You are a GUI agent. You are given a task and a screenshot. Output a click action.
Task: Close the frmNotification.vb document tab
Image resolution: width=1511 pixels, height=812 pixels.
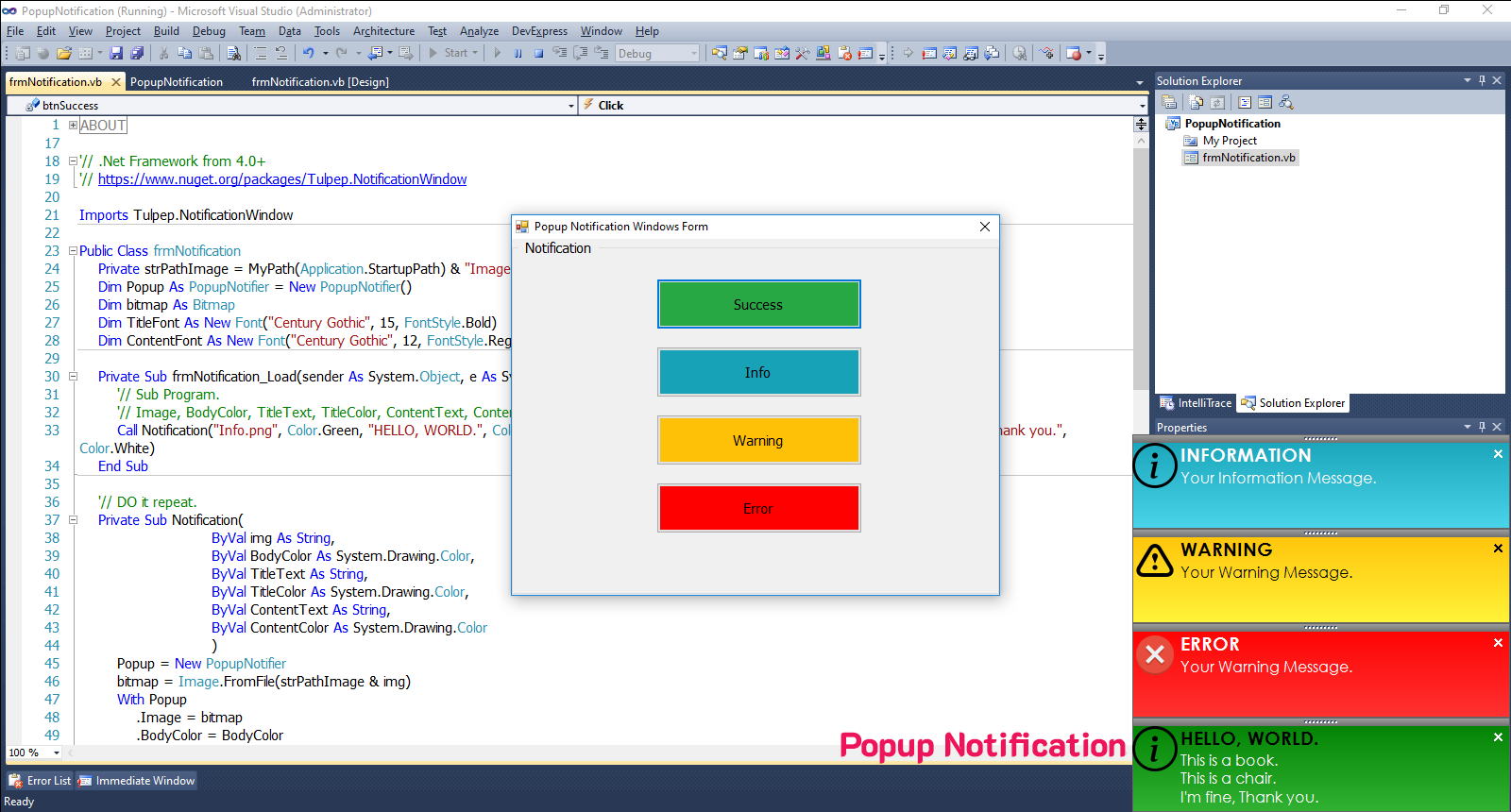tap(116, 82)
